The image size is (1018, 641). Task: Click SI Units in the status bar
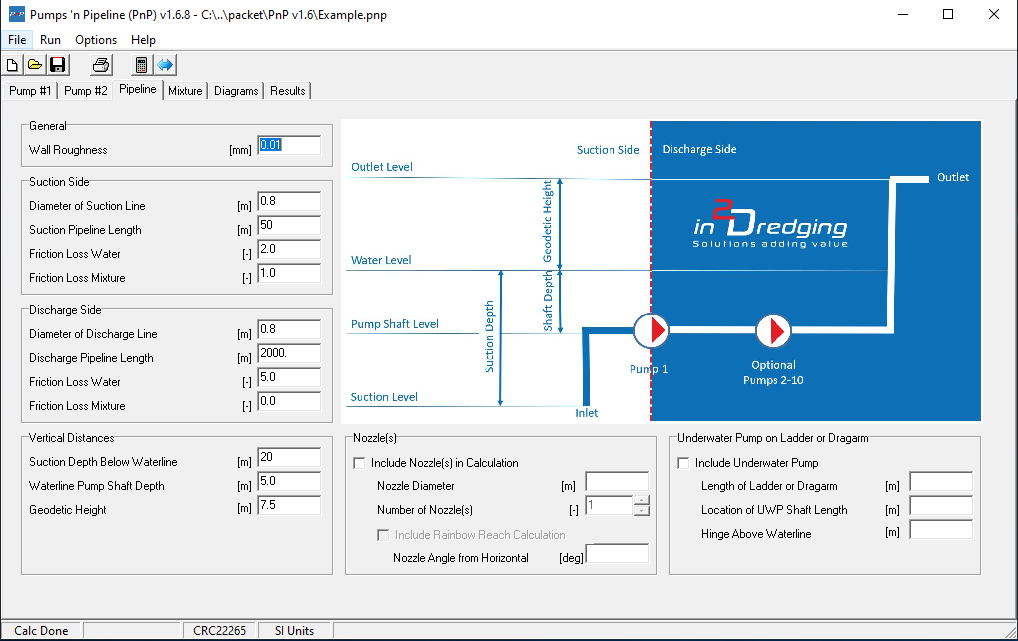coord(293,630)
